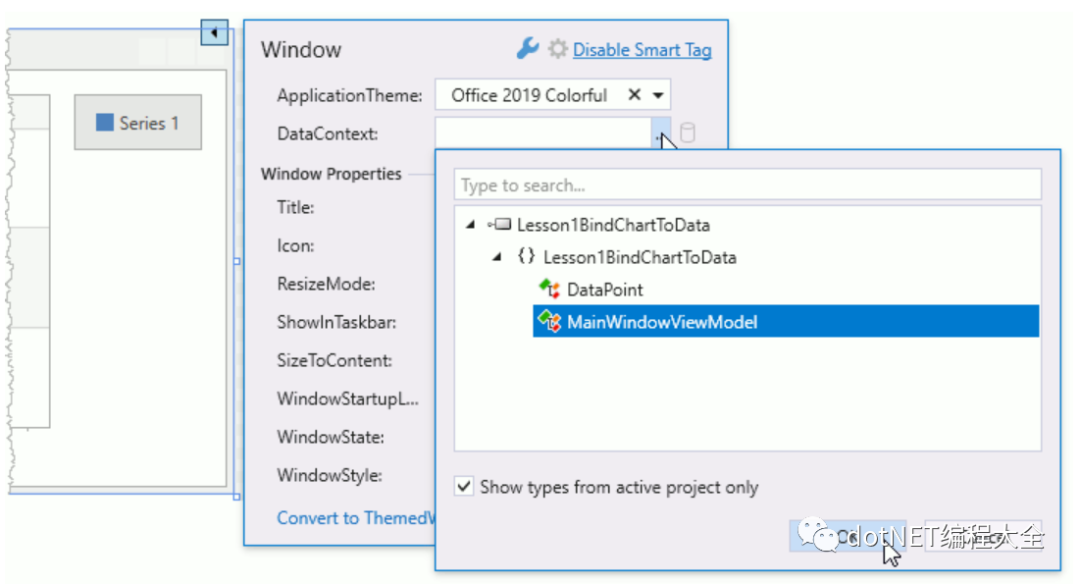Uncheck Show types from active project only
This screenshot has height=584, width=1080.
[x=464, y=486]
